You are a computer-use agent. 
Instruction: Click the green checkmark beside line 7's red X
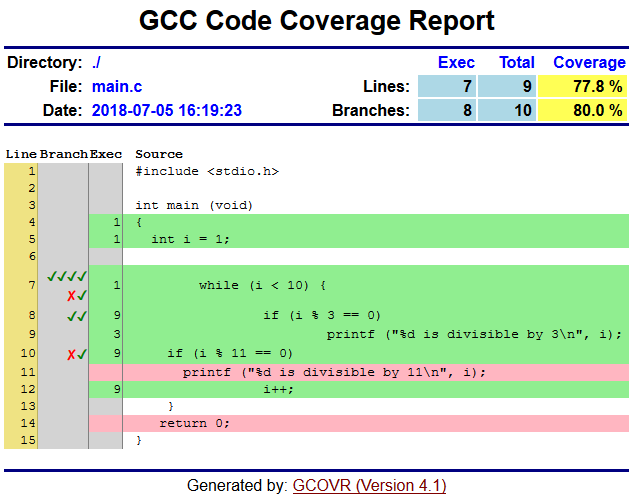point(83,296)
